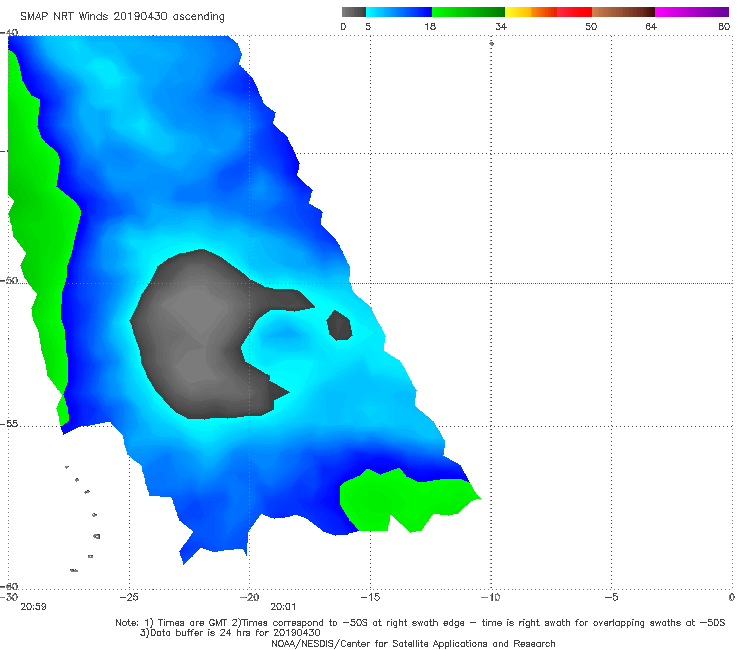Click the brown 50–64 segment of the color bar
Image resolution: width=740 pixels, height=650 pixels.
click(623, 12)
